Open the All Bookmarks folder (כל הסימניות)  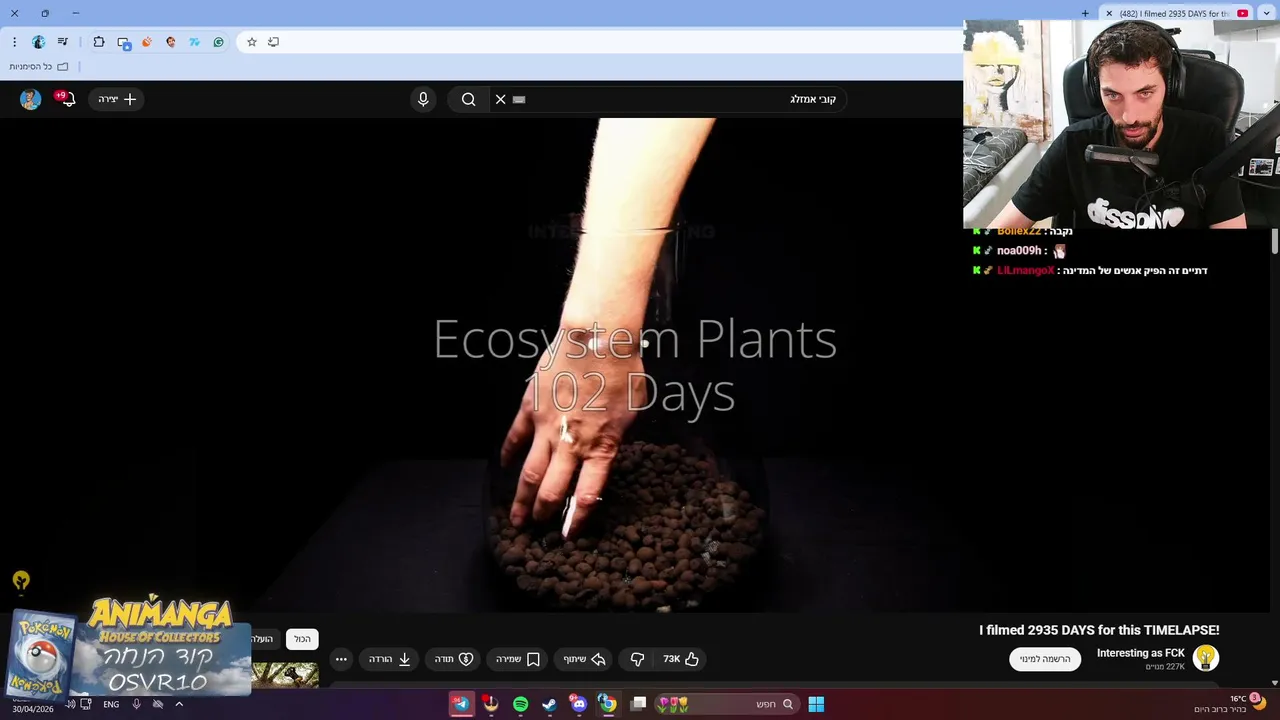click(x=39, y=67)
